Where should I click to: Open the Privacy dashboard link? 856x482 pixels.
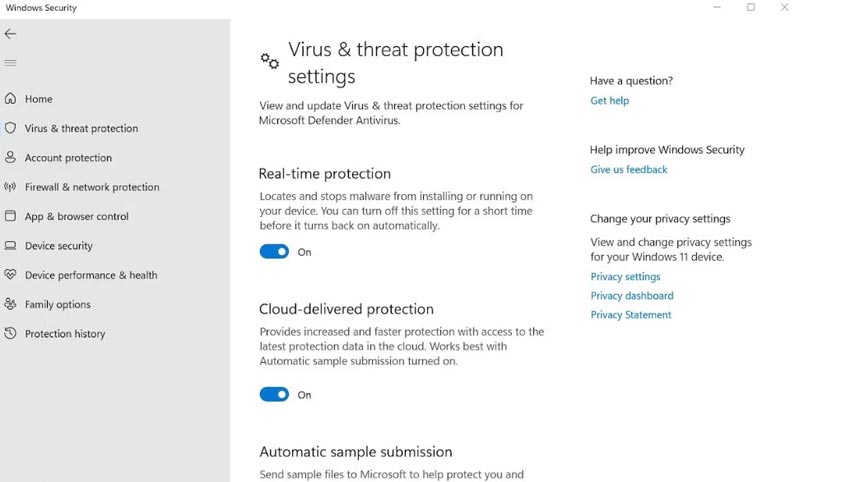pos(632,295)
